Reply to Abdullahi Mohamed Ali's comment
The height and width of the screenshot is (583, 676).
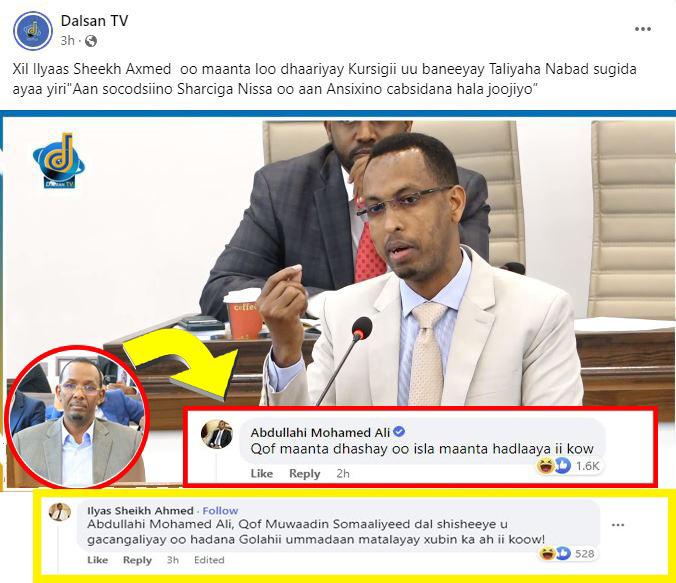click(x=304, y=473)
